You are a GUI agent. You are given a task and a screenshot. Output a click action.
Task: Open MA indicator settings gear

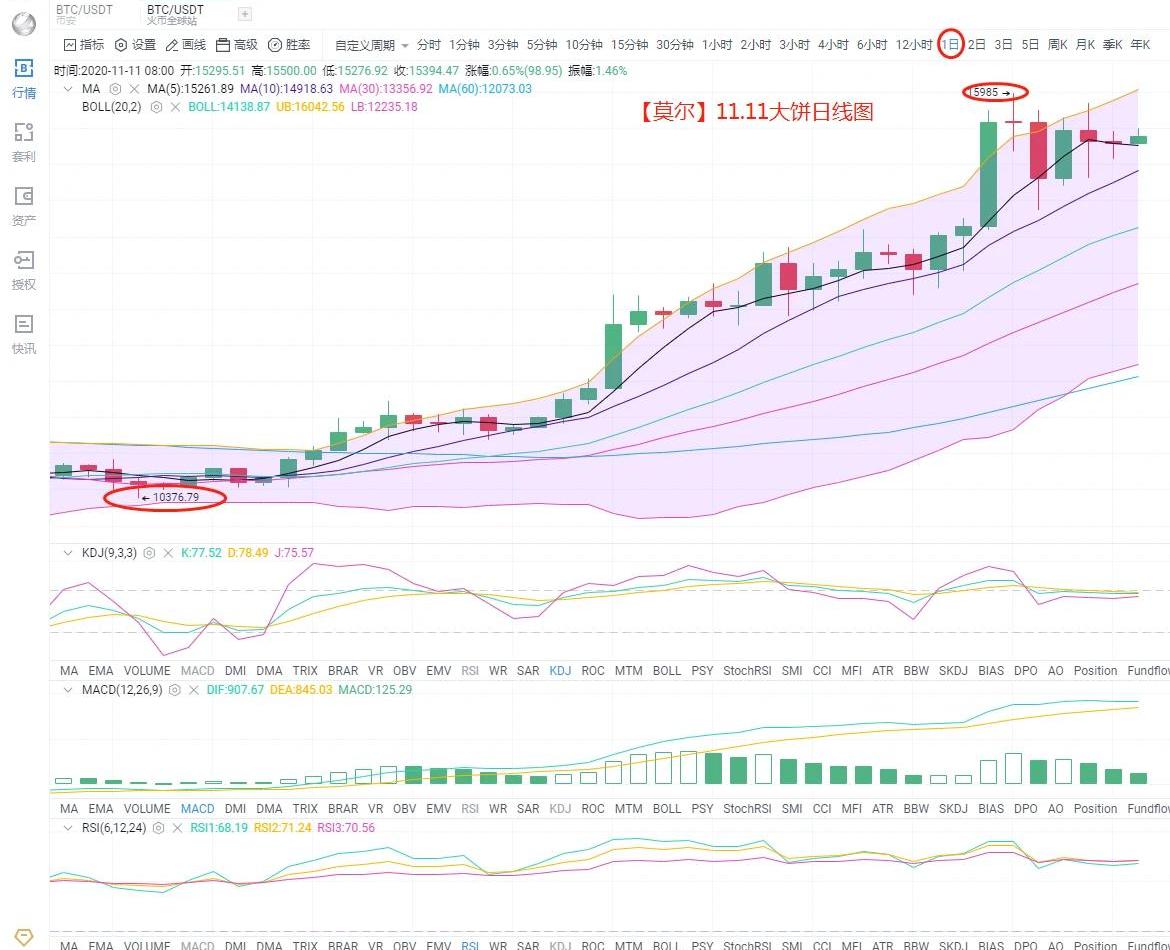click(116, 89)
